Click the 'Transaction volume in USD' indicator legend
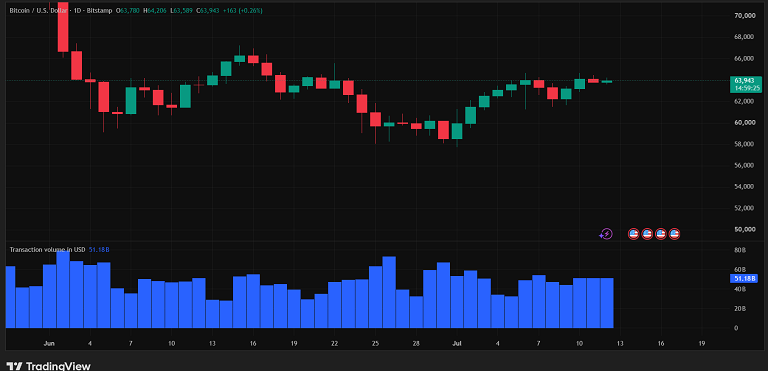The width and height of the screenshot is (768, 371). pyautogui.click(x=48, y=250)
